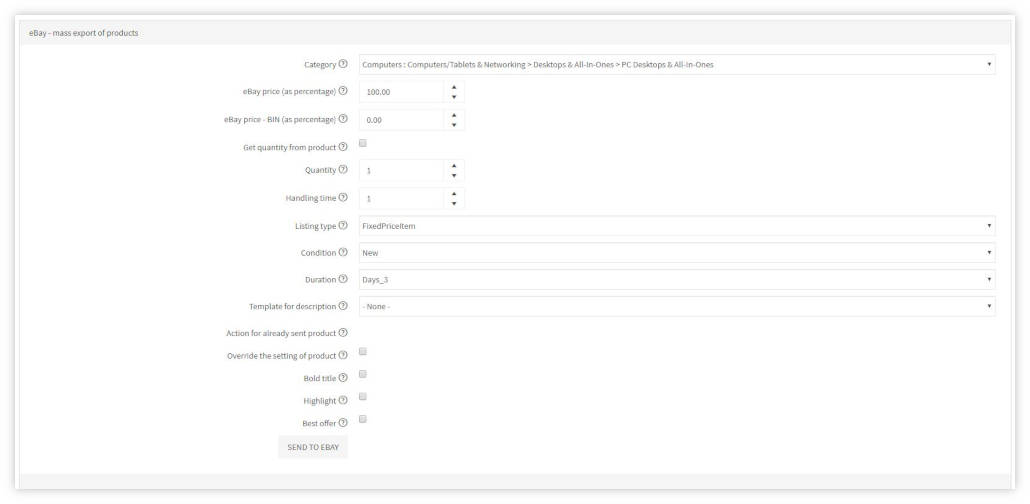This screenshot has width=1030, height=504.
Task: Click help icon beside Duration
Action: click(x=343, y=279)
